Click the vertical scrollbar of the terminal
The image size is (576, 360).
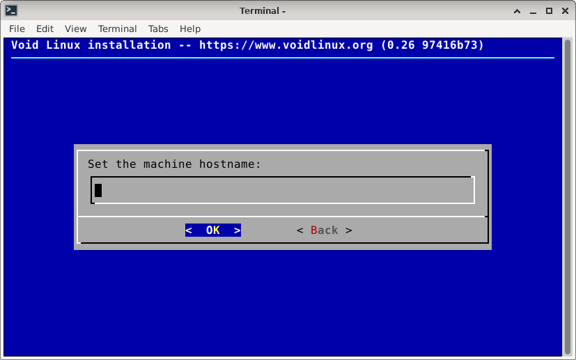[x=567, y=197]
